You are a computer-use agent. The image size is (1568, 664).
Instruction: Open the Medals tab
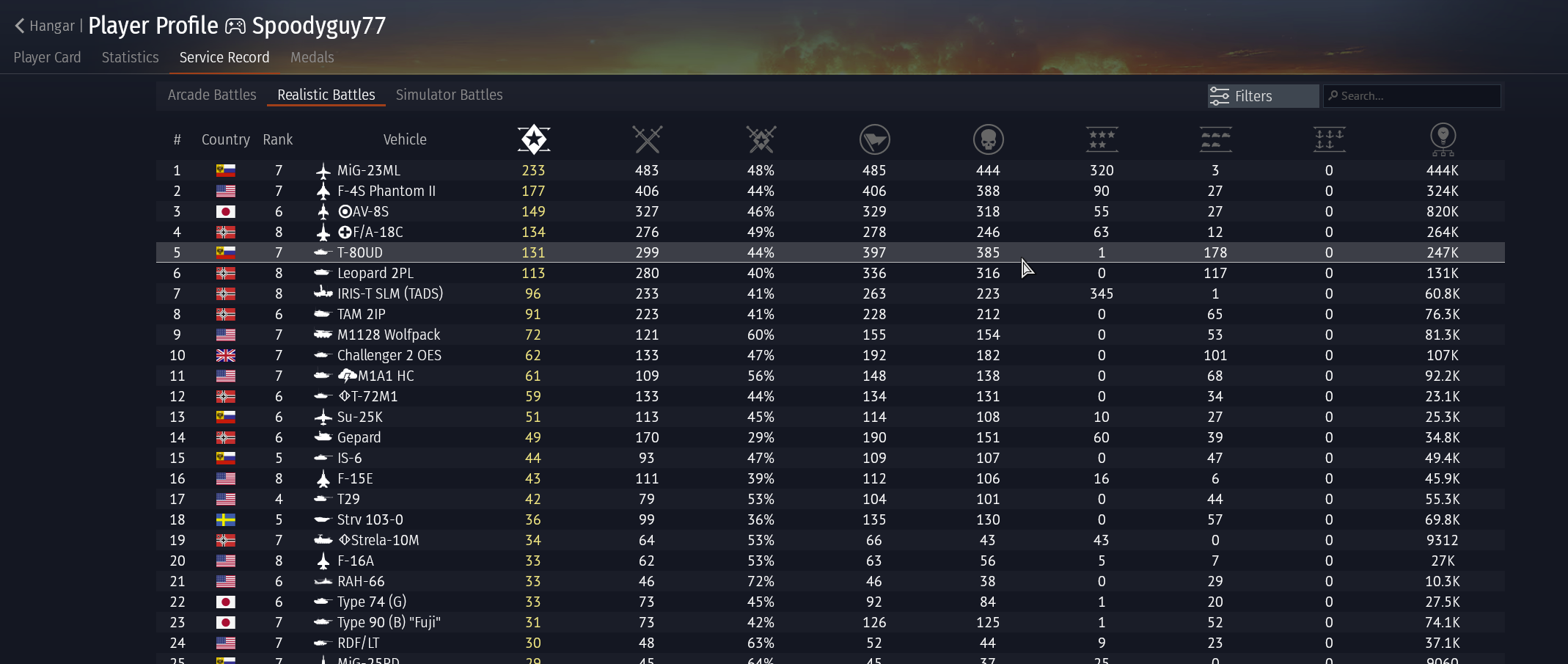(312, 57)
